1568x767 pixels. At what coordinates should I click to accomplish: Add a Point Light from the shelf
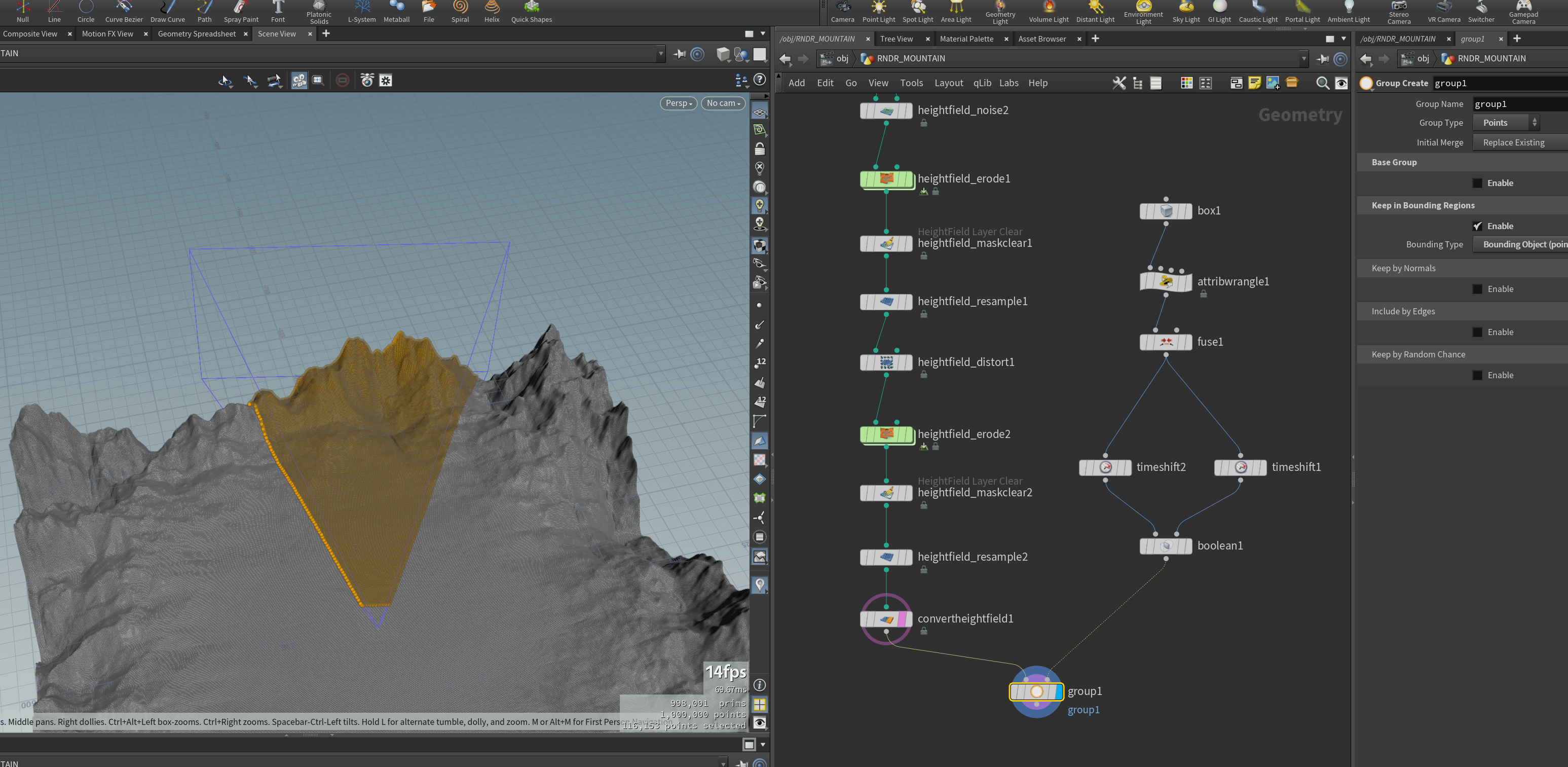pos(878,12)
